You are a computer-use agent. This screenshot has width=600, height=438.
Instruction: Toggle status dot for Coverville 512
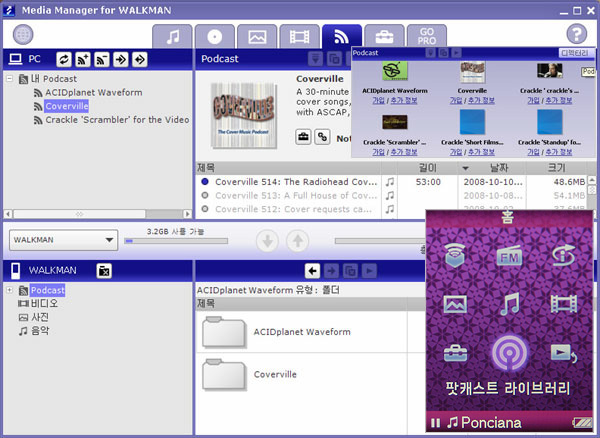coord(205,209)
